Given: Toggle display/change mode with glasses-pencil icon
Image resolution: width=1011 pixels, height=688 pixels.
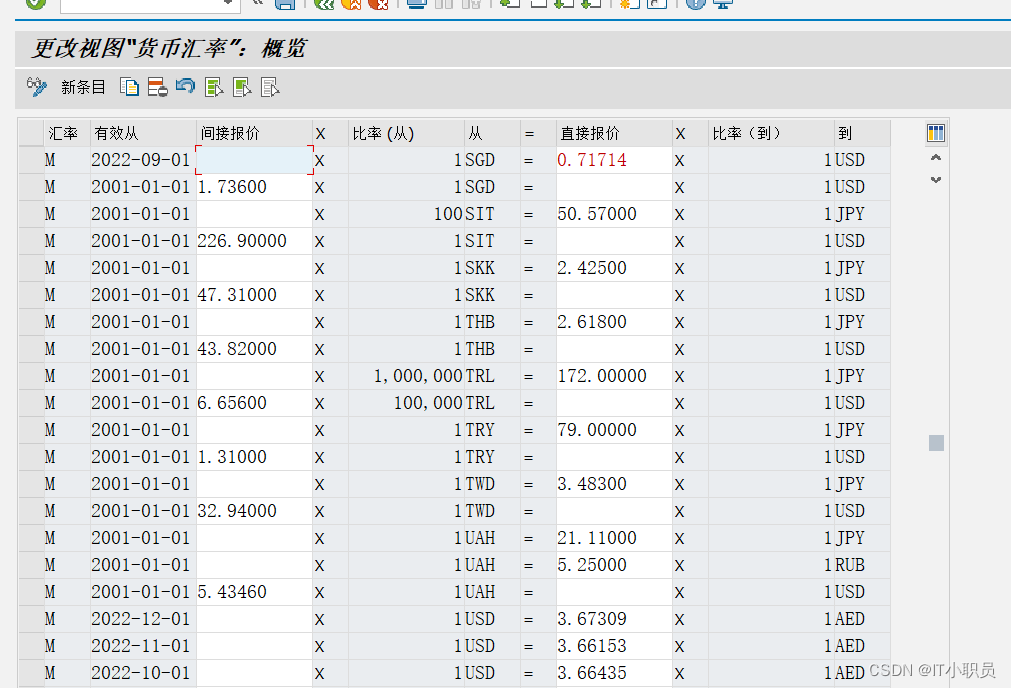Looking at the screenshot, I should click(x=37, y=87).
